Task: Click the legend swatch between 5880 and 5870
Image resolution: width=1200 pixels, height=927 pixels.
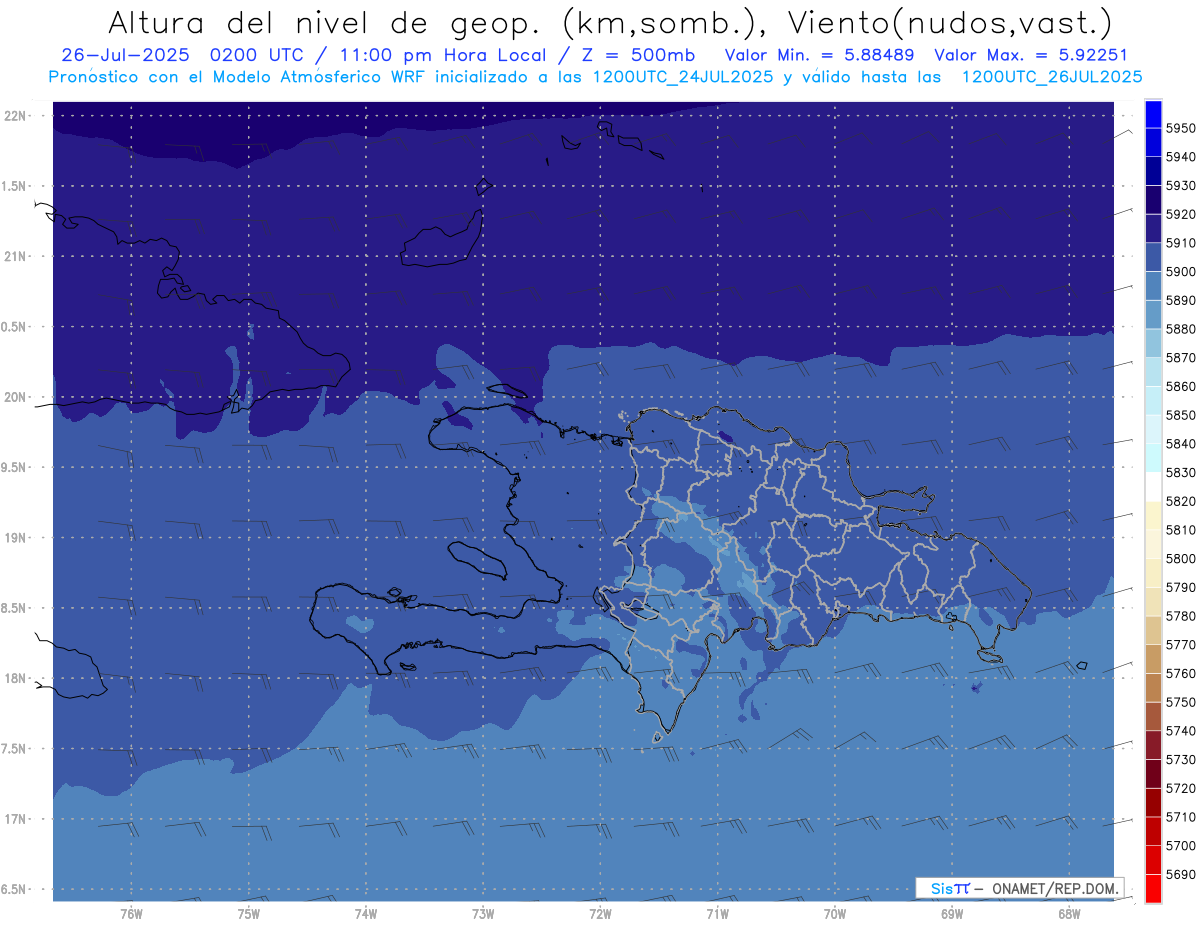Action: [1153, 344]
